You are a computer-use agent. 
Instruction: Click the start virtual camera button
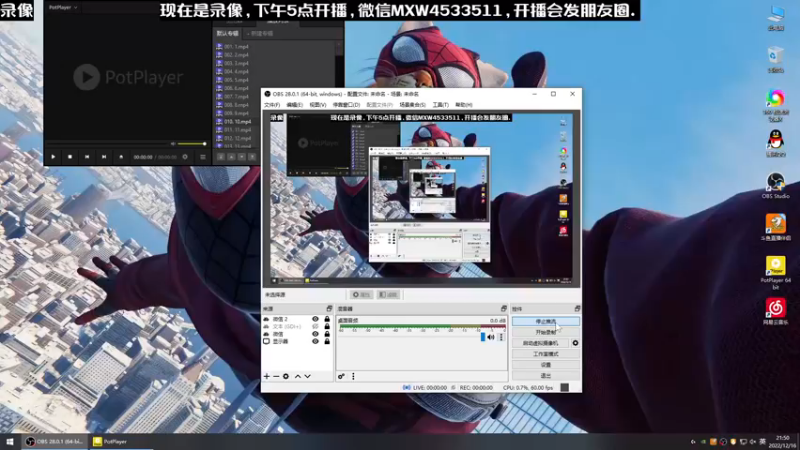tap(540, 343)
